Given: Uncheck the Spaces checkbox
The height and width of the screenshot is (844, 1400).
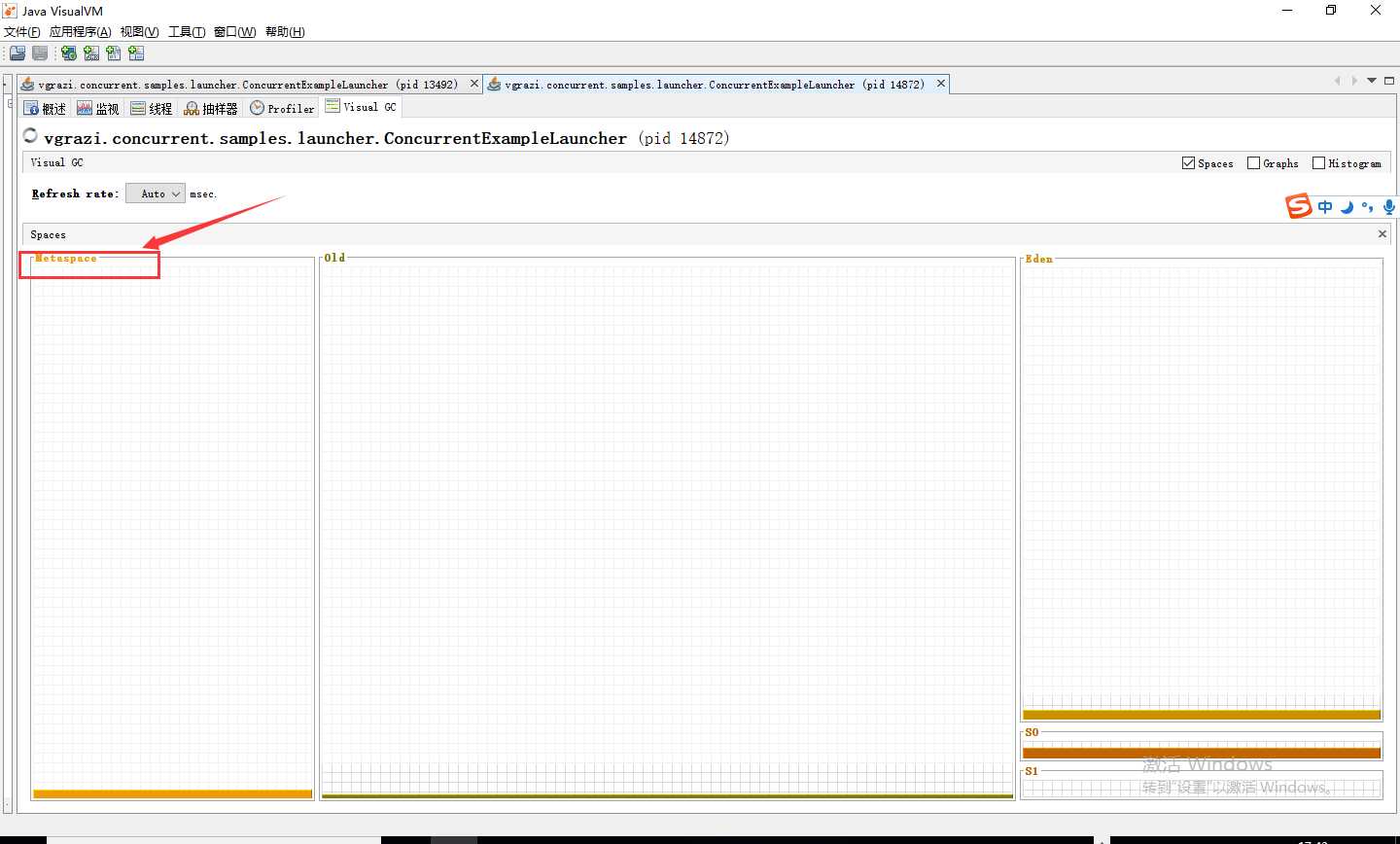Looking at the screenshot, I should pos(1188,163).
